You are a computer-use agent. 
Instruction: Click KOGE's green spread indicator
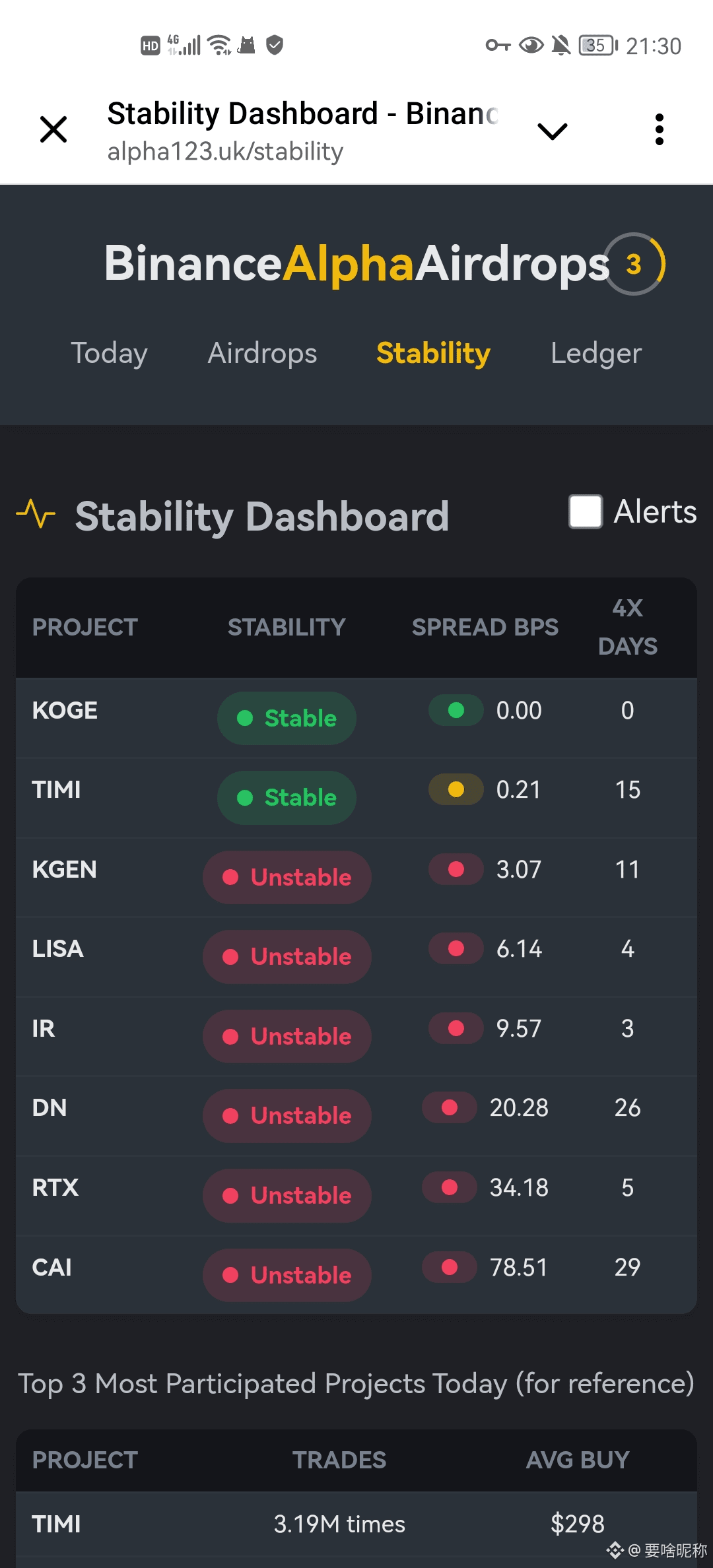(x=456, y=711)
